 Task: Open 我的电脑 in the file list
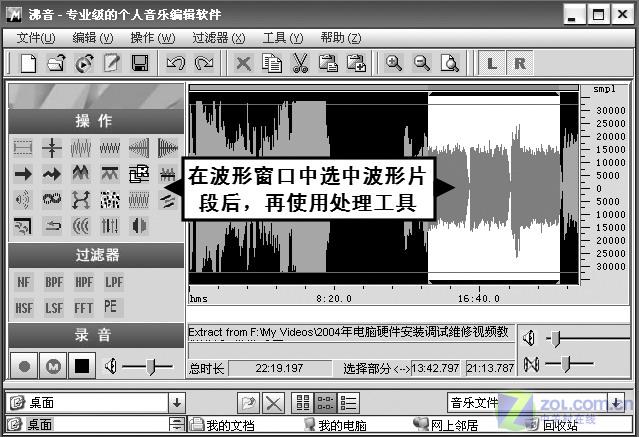tap(335, 425)
